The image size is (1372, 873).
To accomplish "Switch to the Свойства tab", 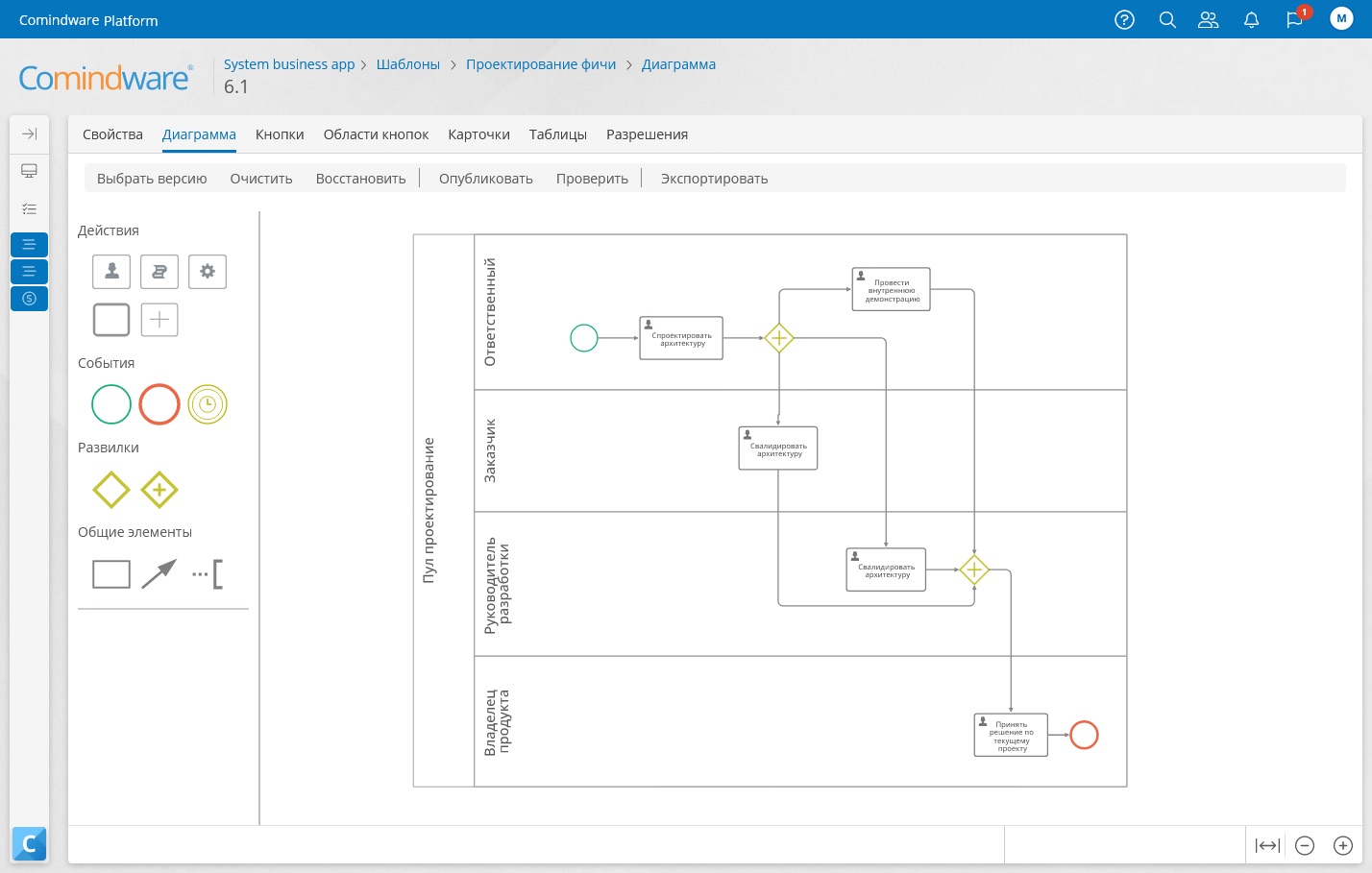I will tap(112, 134).
